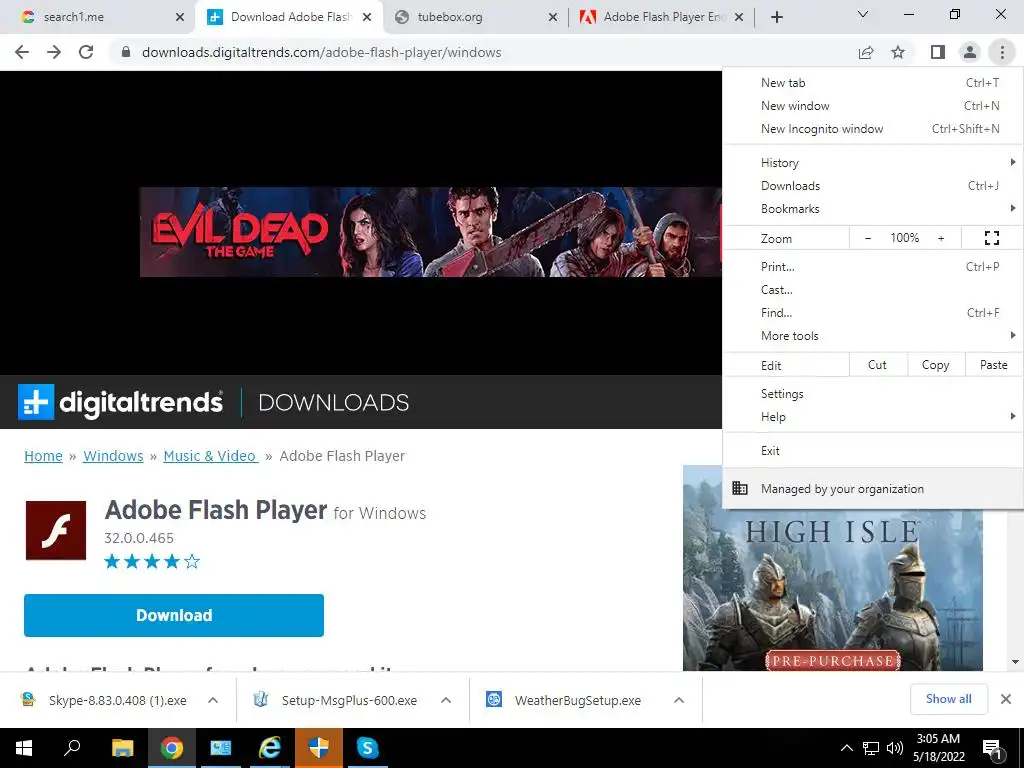The width and height of the screenshot is (1024, 768).
Task: Click the star rating row
Action: [152, 562]
